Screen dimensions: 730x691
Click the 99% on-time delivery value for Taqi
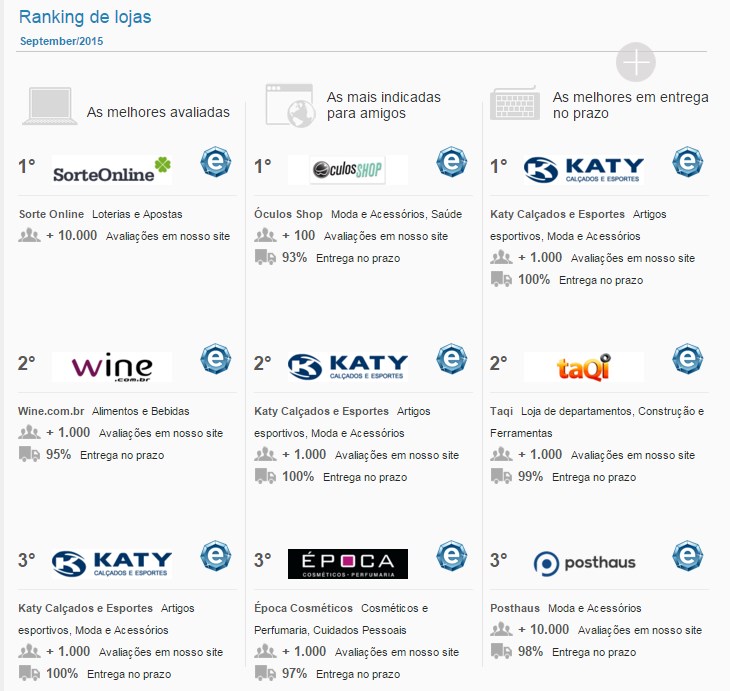[530, 476]
